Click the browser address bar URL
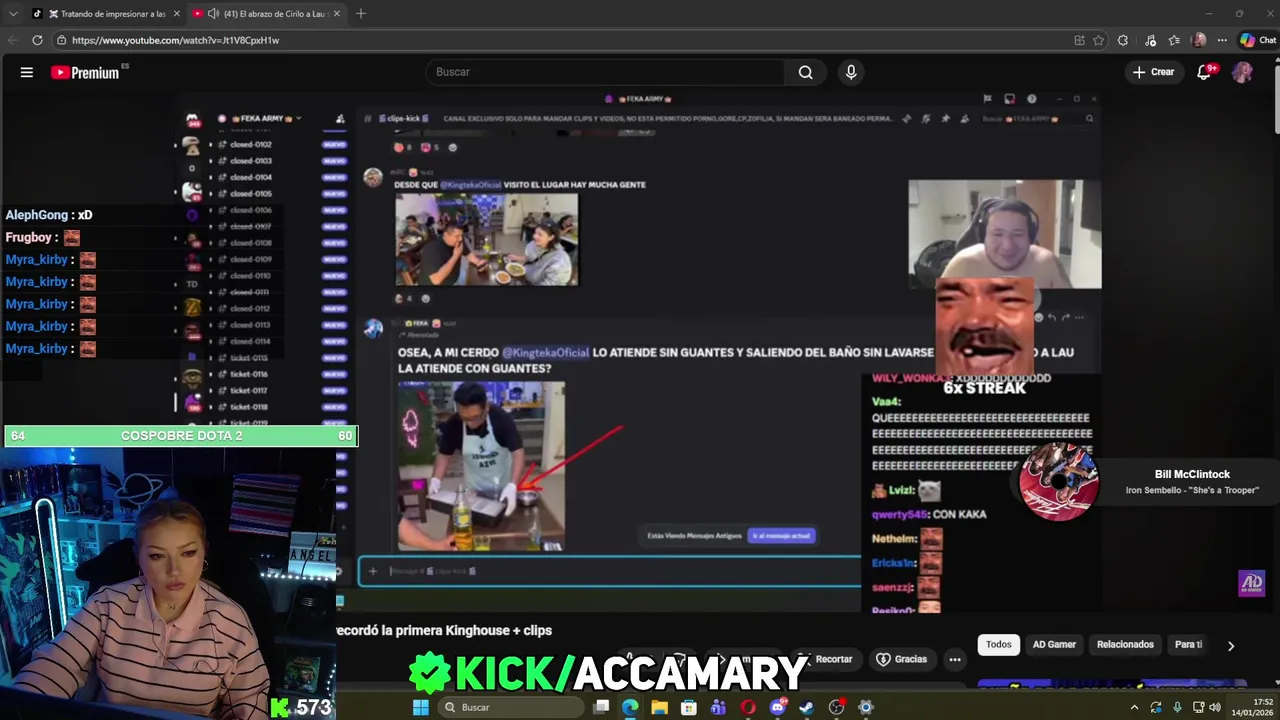1280x720 pixels. point(175,40)
